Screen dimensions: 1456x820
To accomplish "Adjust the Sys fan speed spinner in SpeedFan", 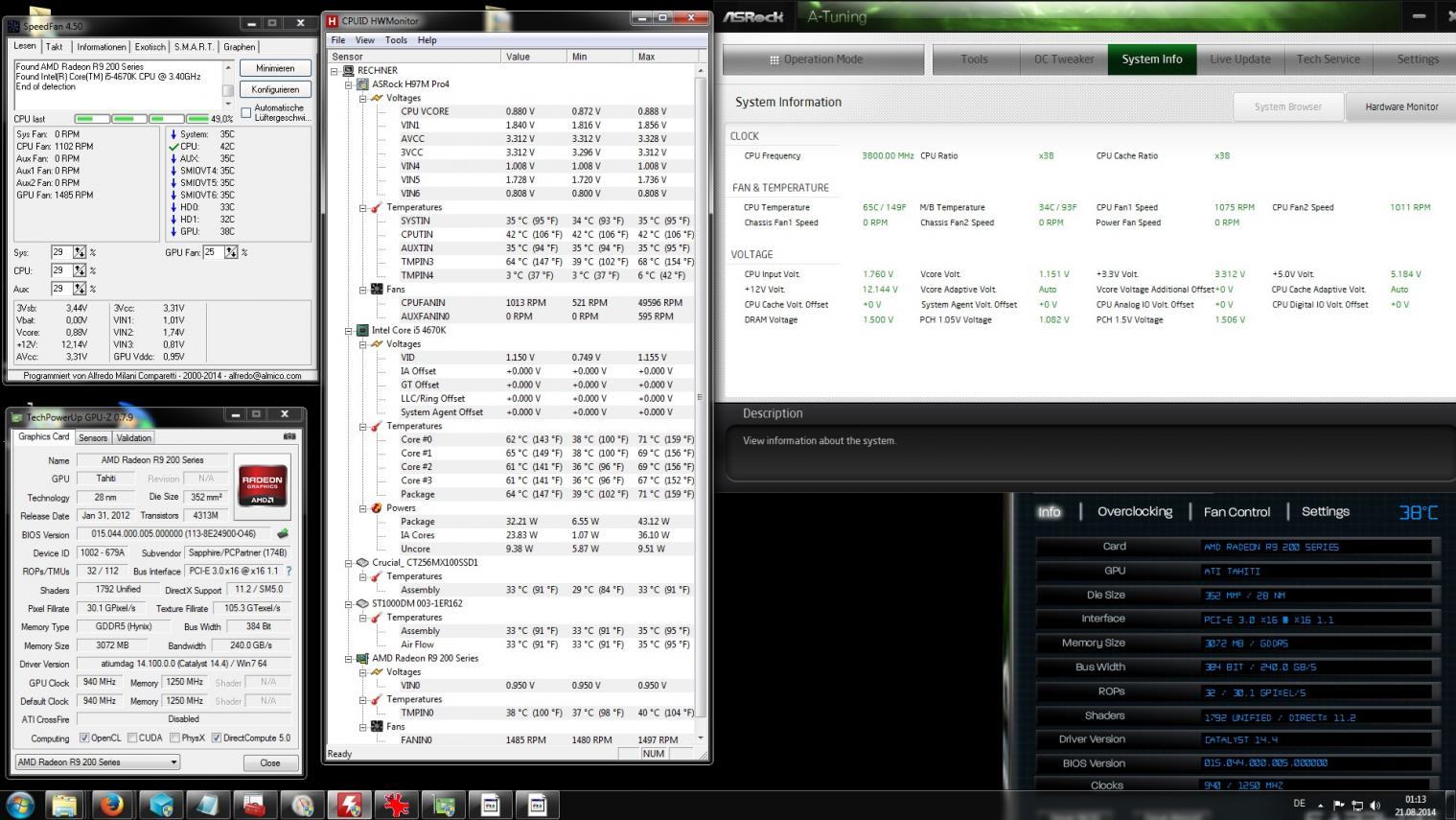I will (80, 252).
